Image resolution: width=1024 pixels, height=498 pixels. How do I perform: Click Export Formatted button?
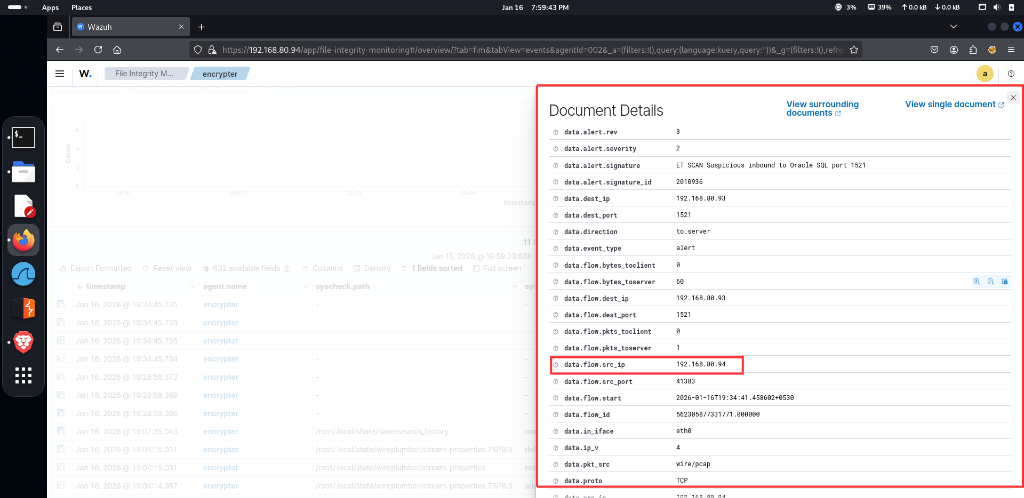click(x=95, y=268)
